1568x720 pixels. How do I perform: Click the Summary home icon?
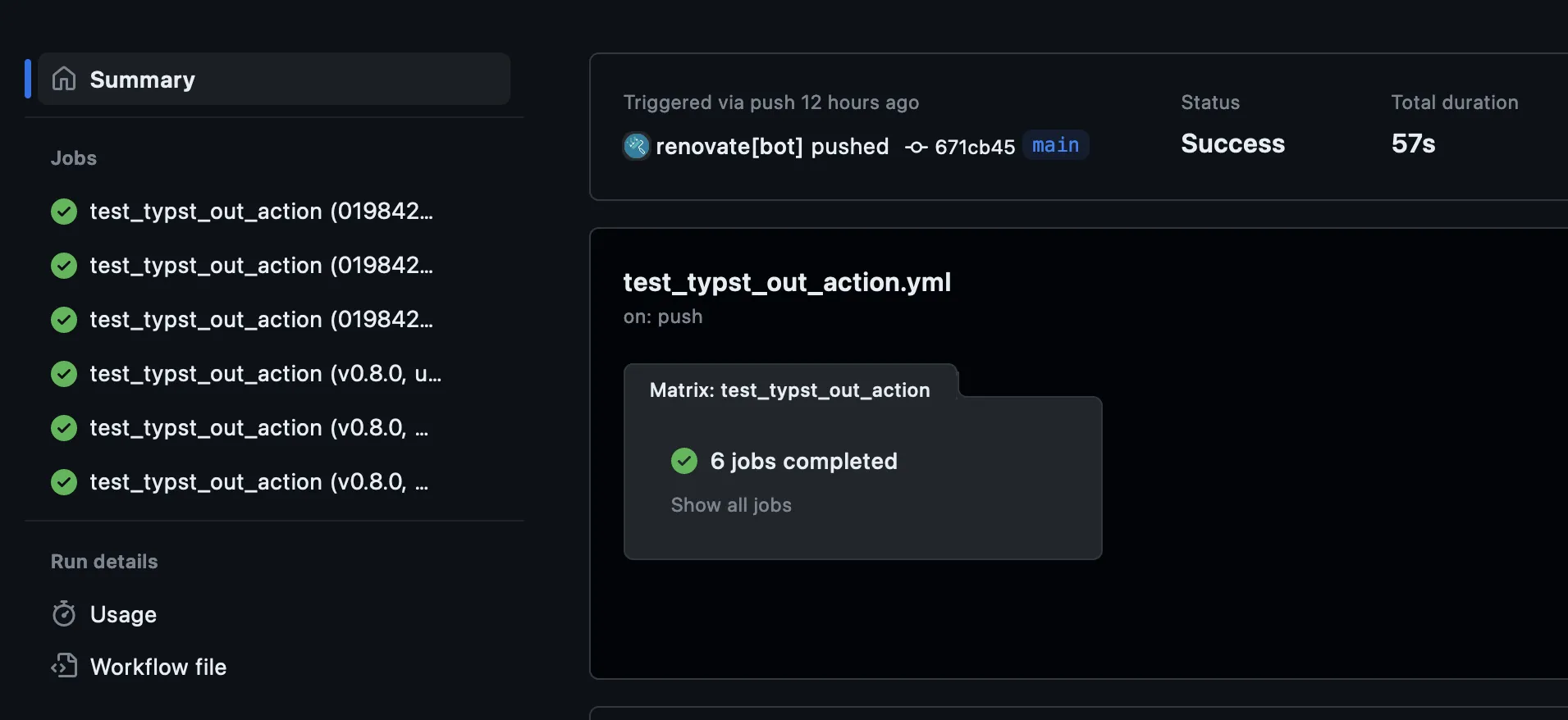[x=64, y=79]
